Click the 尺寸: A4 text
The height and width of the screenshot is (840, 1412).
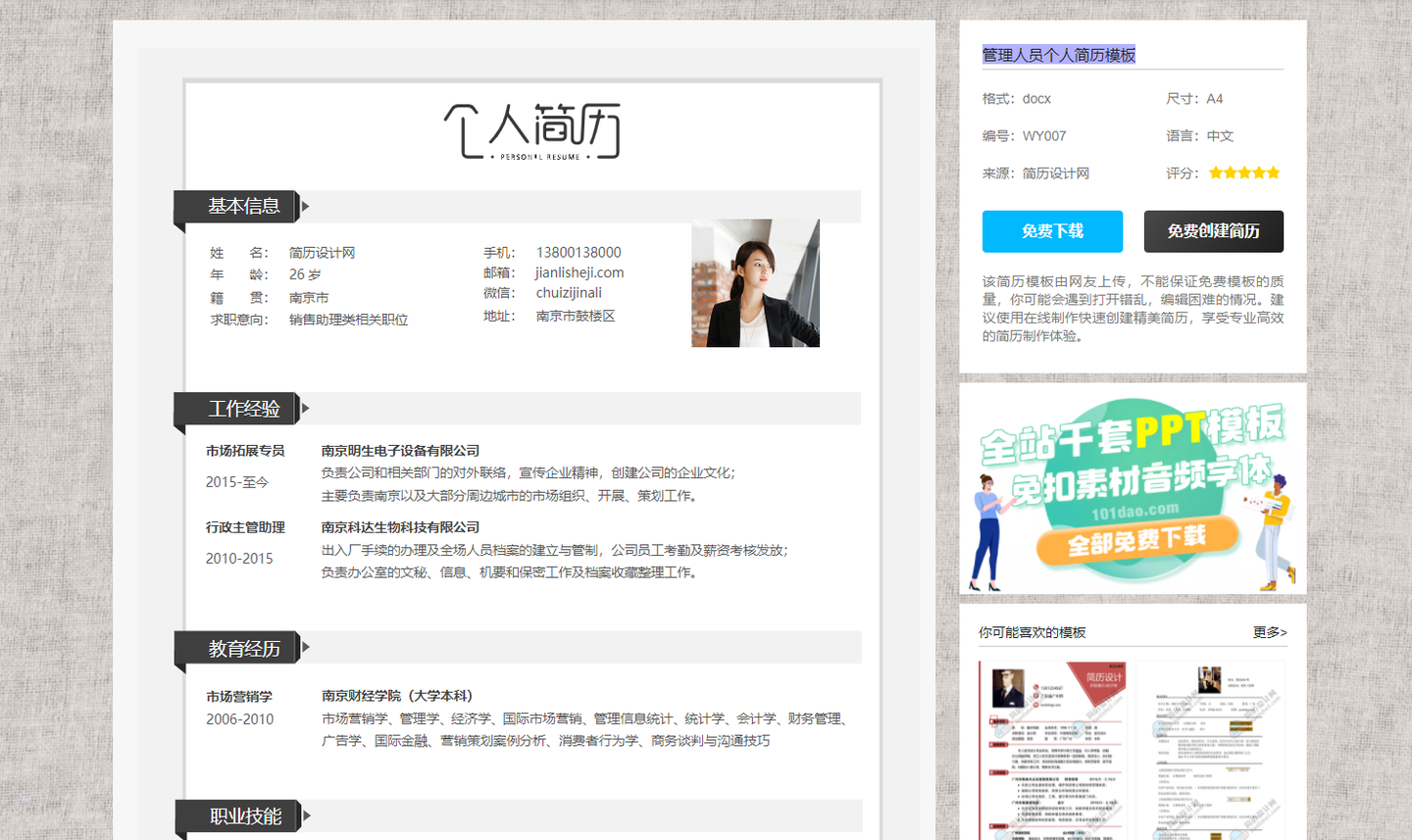[1194, 99]
